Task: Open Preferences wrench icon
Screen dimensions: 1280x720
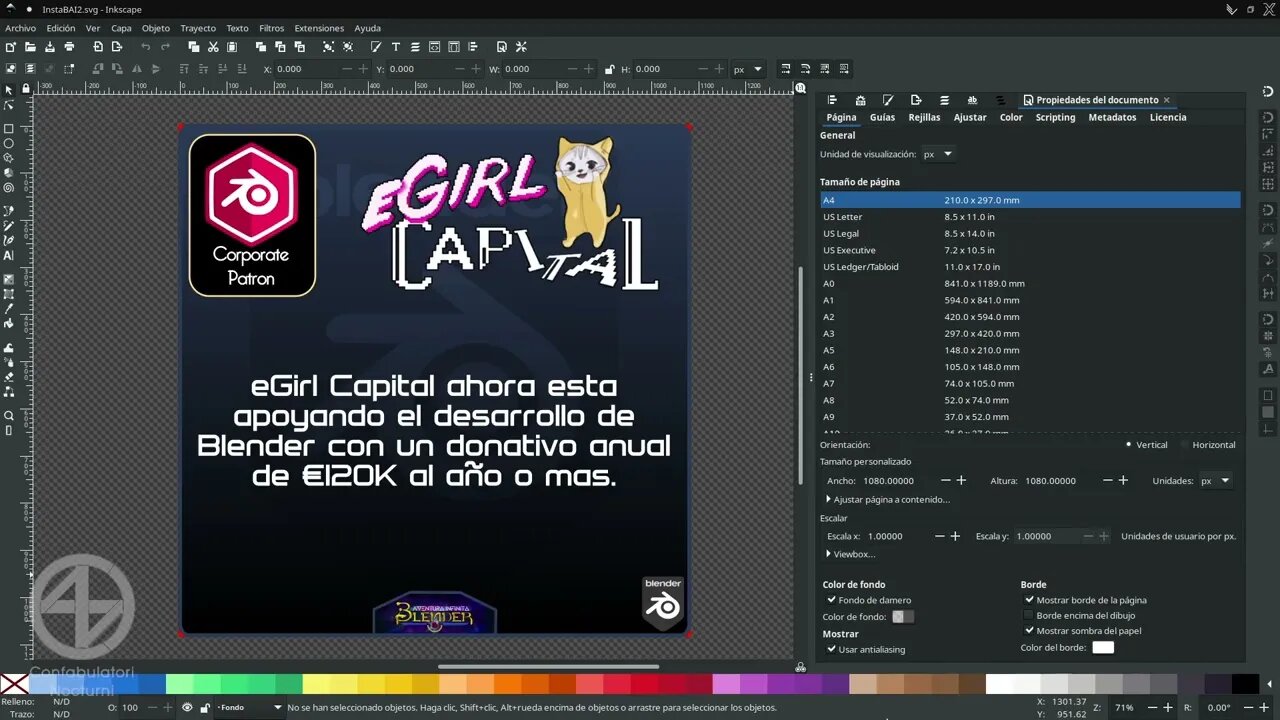Action: click(521, 47)
